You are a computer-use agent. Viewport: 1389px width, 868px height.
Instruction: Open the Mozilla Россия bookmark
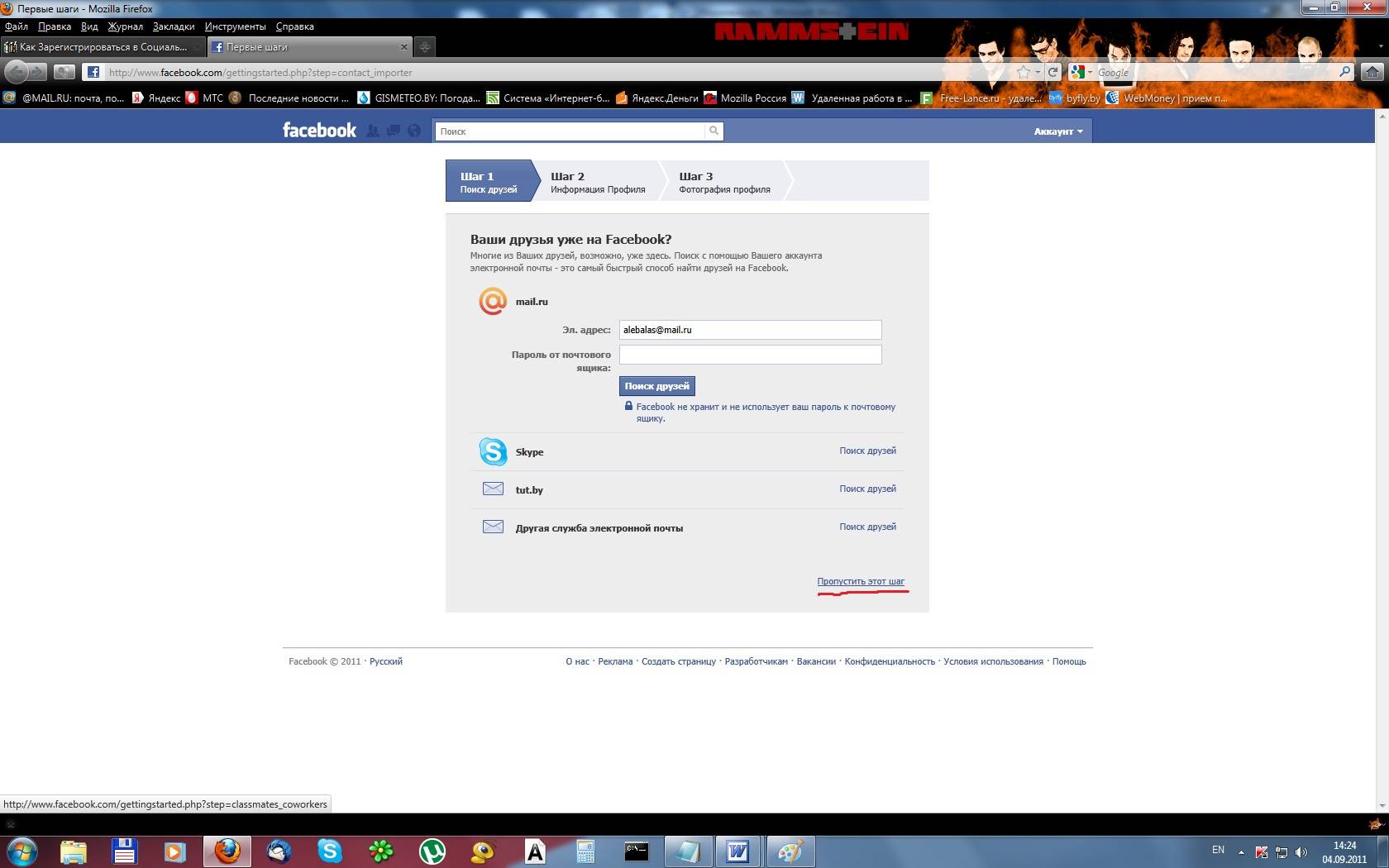[x=745, y=98]
